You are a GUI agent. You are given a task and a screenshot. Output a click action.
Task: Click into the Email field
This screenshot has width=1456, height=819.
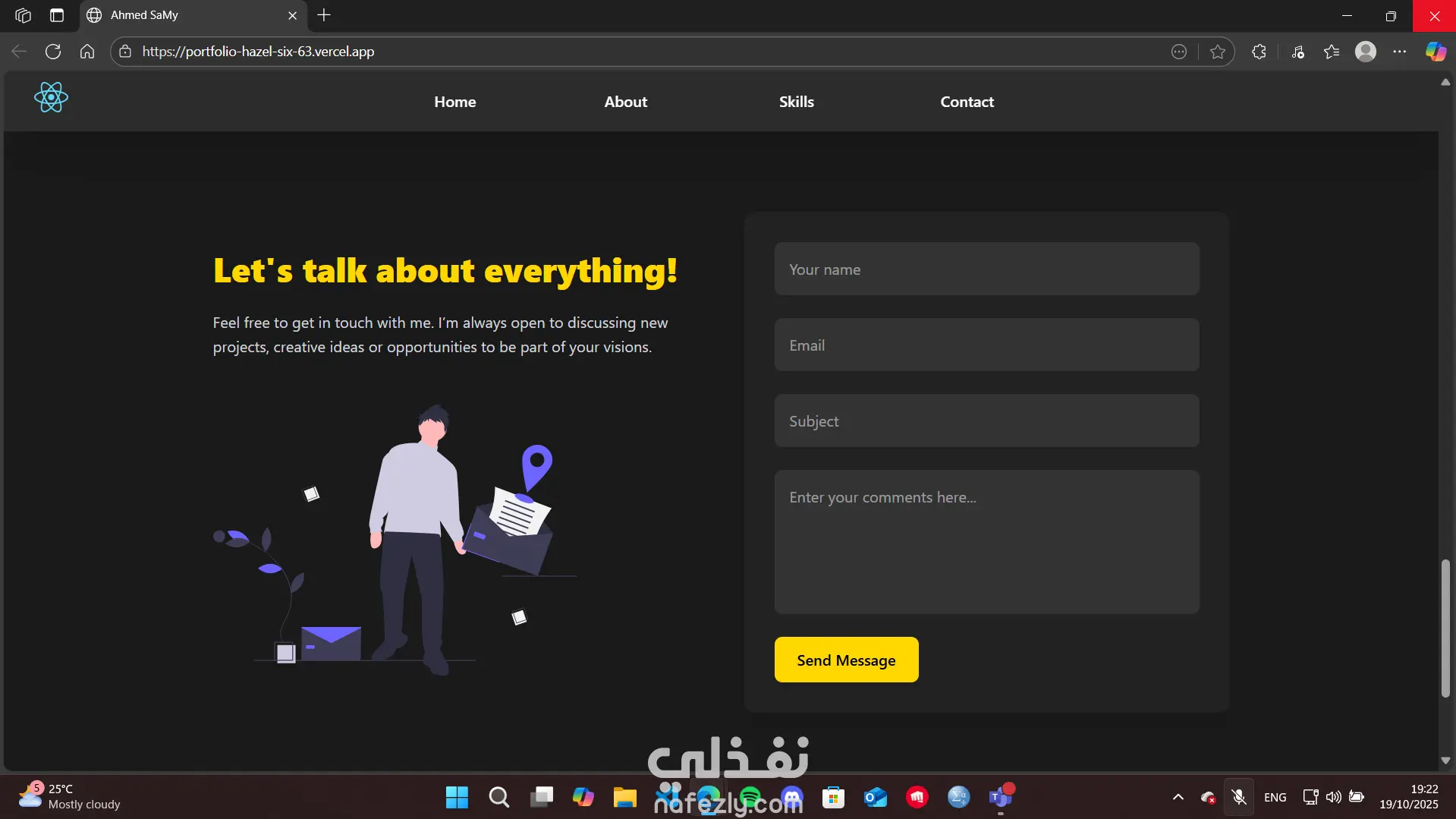tap(986, 345)
